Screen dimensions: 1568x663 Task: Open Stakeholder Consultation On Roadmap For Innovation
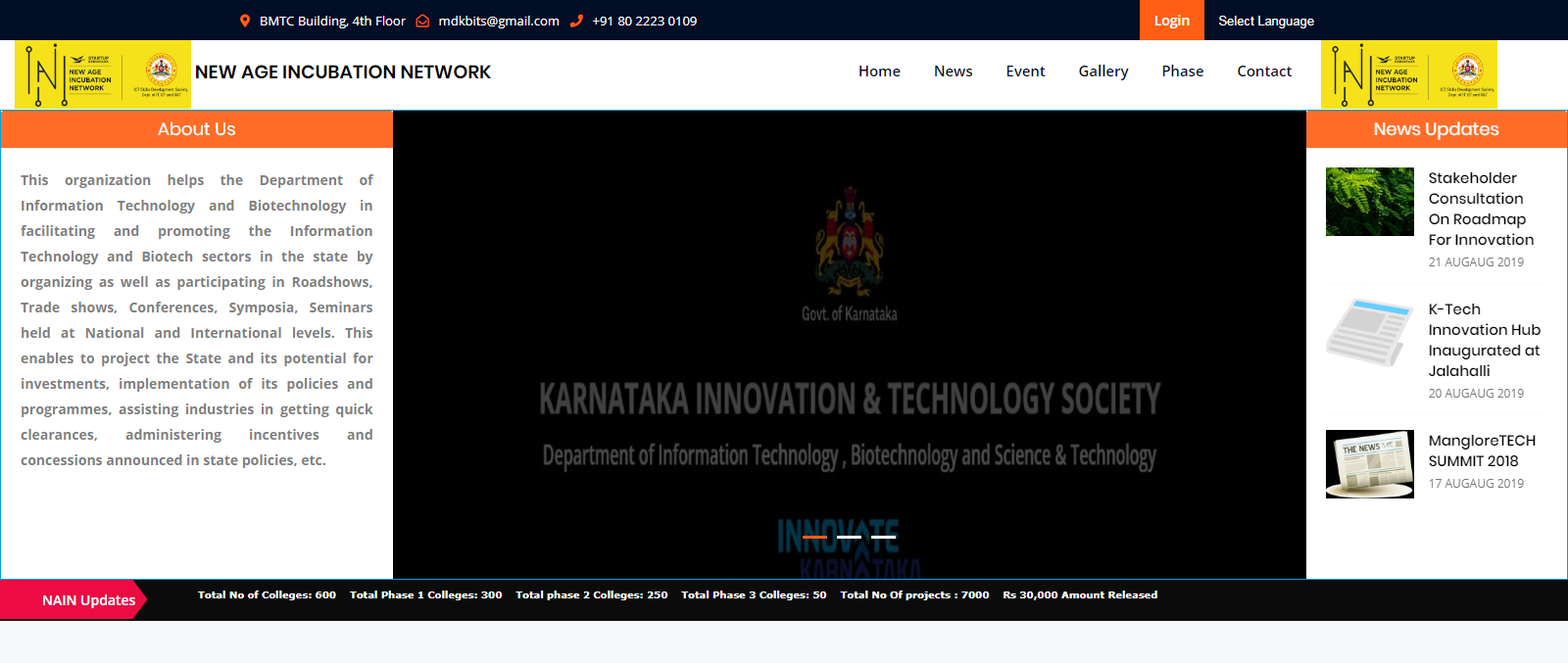tap(1481, 209)
